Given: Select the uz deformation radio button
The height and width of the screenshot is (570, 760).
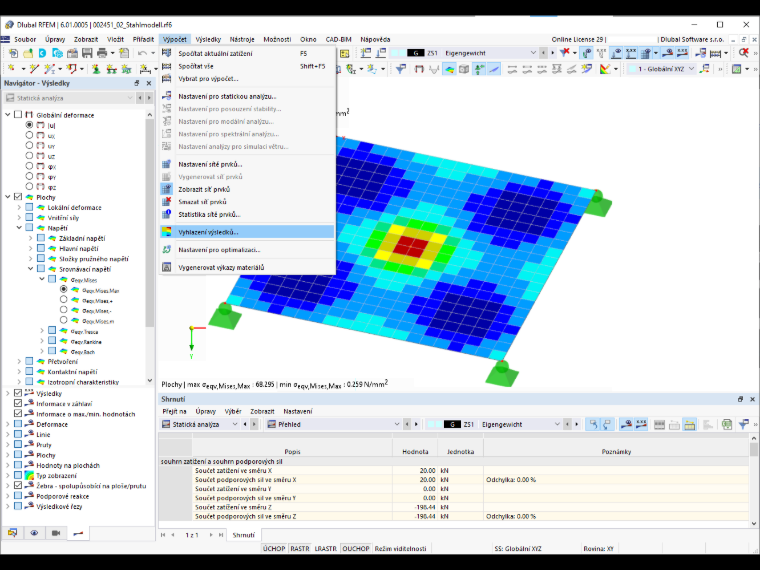Looking at the screenshot, I should tap(29, 156).
